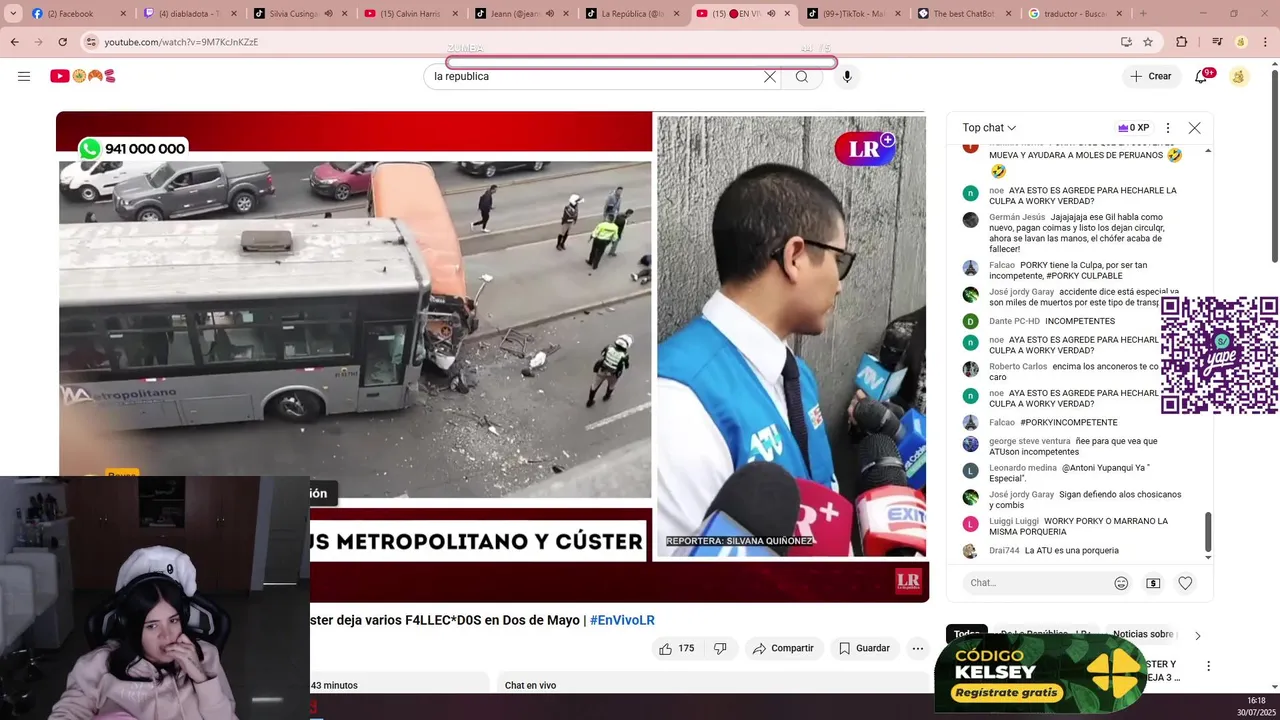Open live chat options three-dot menu

point(1167,128)
